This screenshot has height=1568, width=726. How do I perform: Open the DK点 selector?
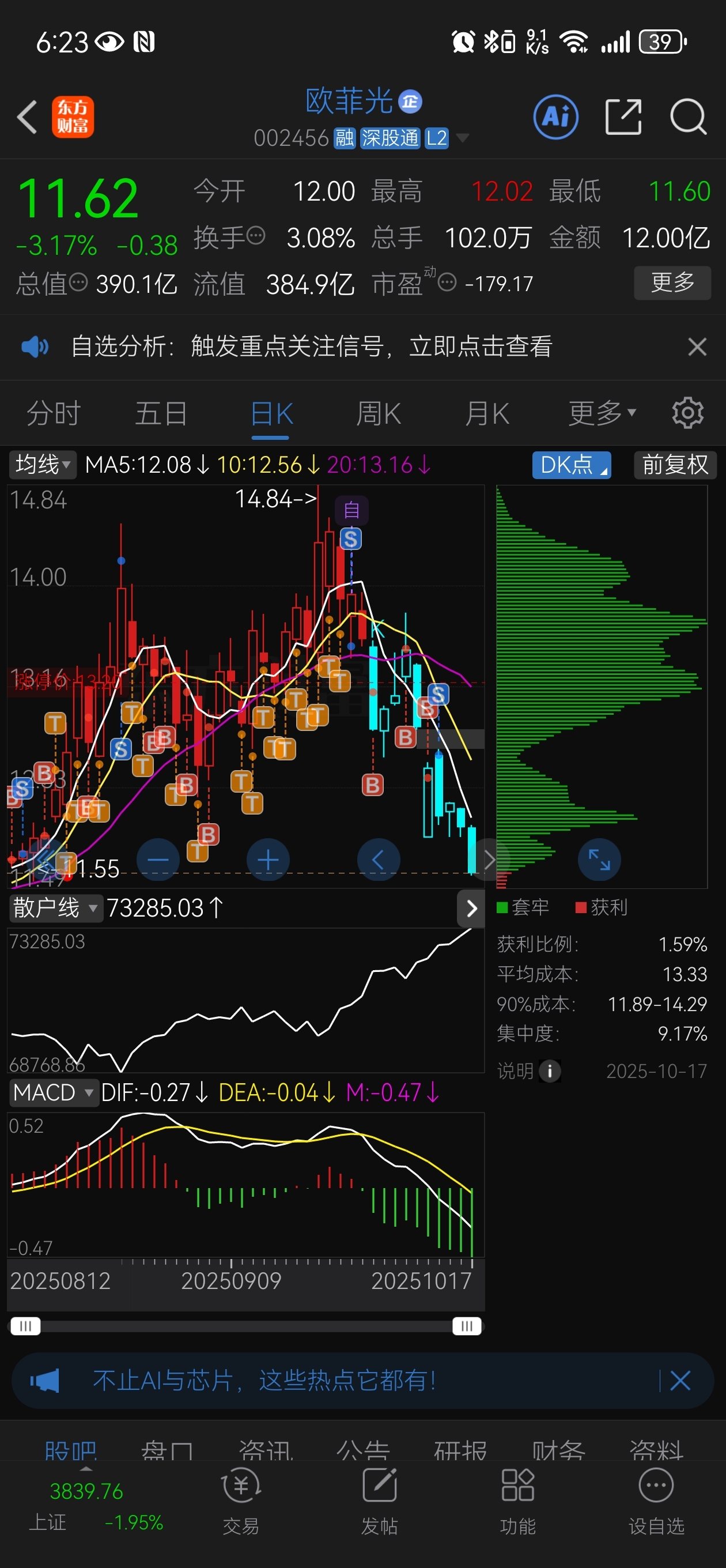[572, 465]
